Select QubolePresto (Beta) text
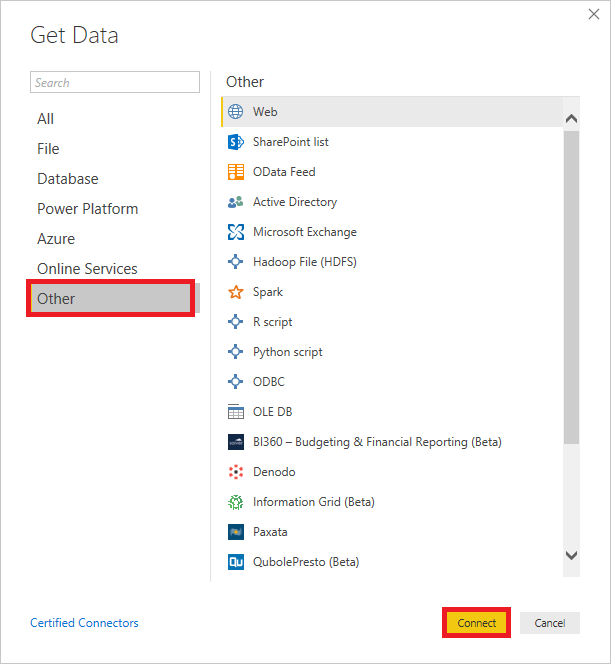 click(306, 562)
